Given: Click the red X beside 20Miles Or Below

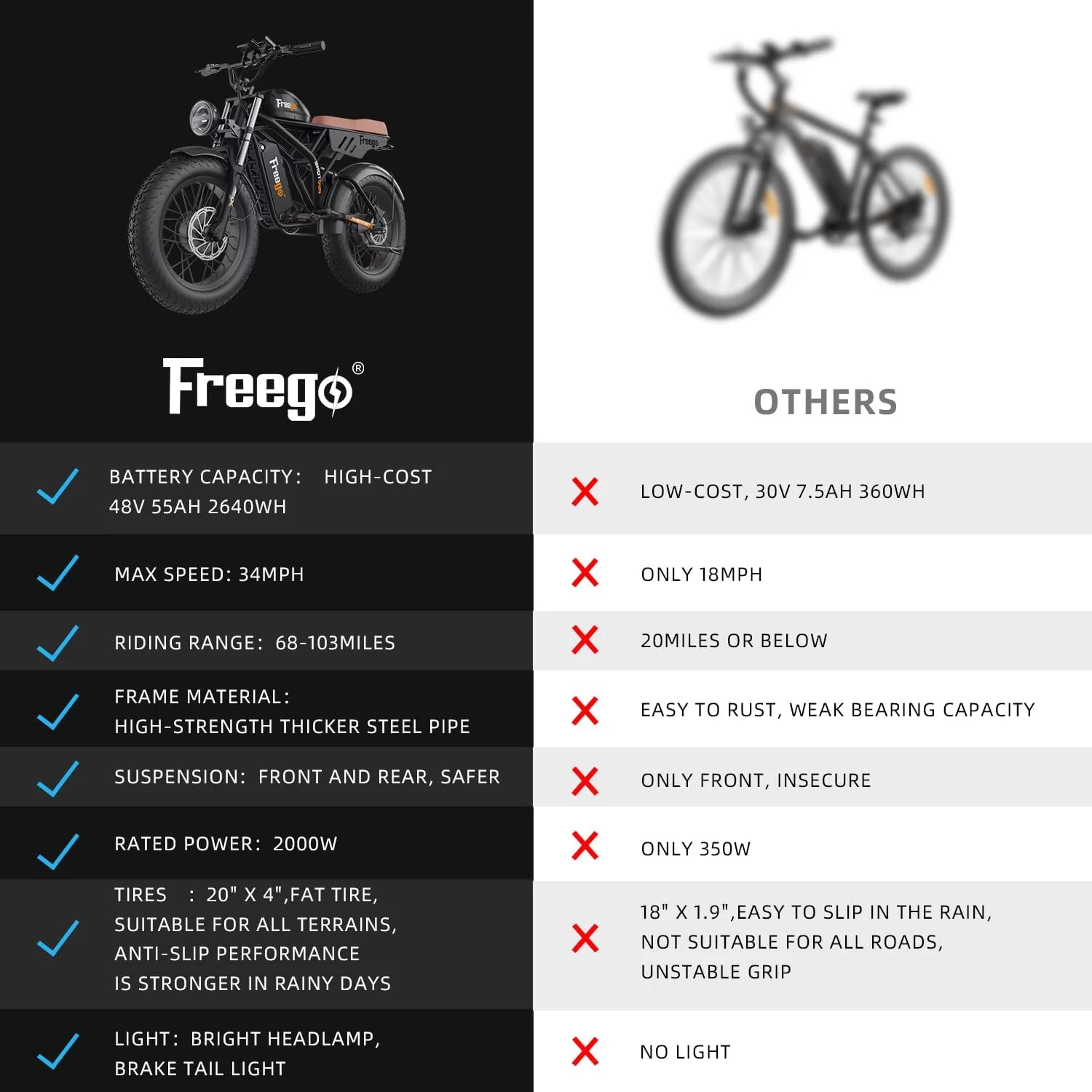Looking at the screenshot, I should (585, 640).
